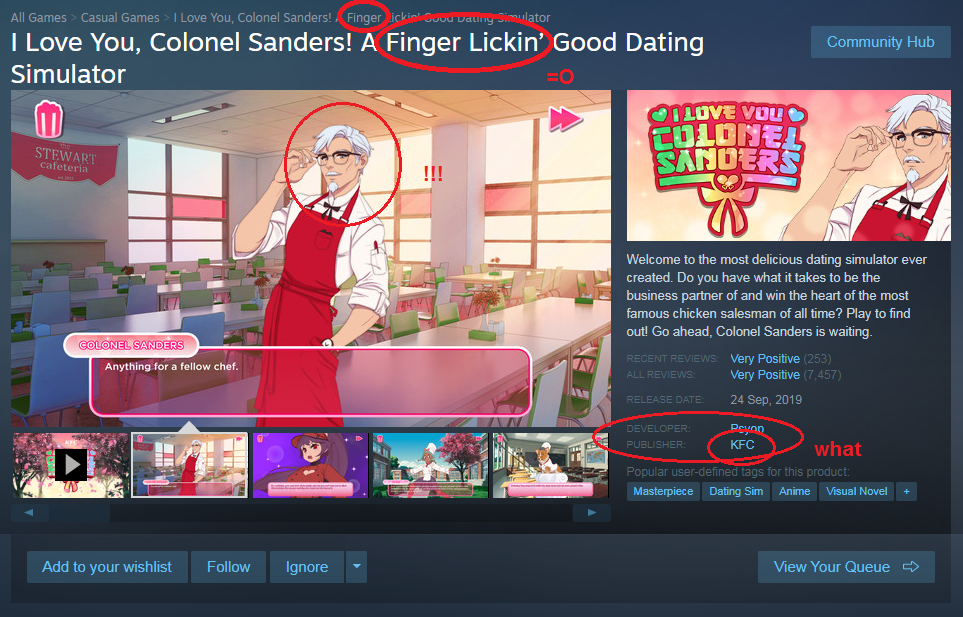Add game to your wishlist

tap(107, 567)
